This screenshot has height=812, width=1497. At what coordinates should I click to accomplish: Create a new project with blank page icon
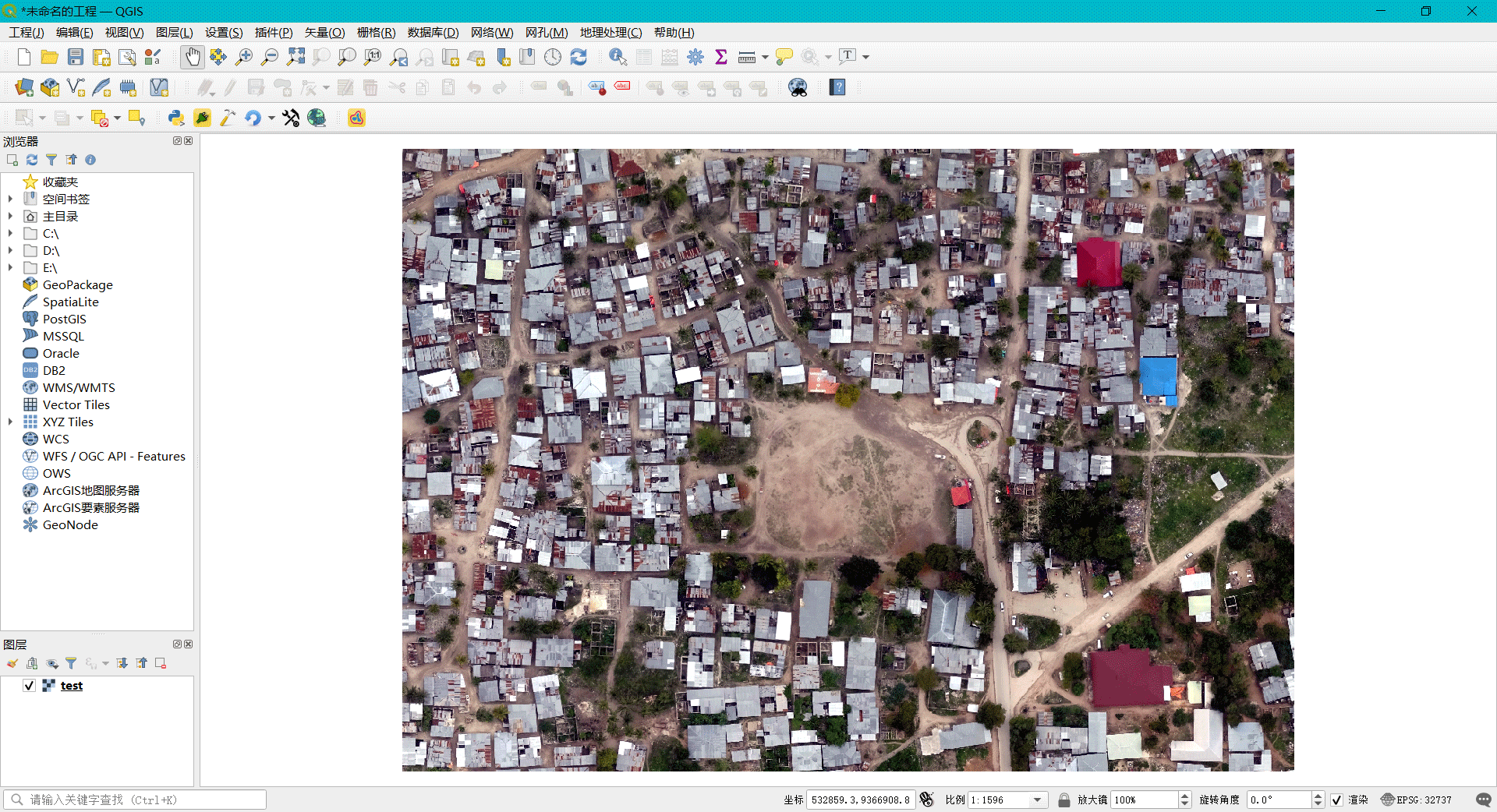pos(23,57)
